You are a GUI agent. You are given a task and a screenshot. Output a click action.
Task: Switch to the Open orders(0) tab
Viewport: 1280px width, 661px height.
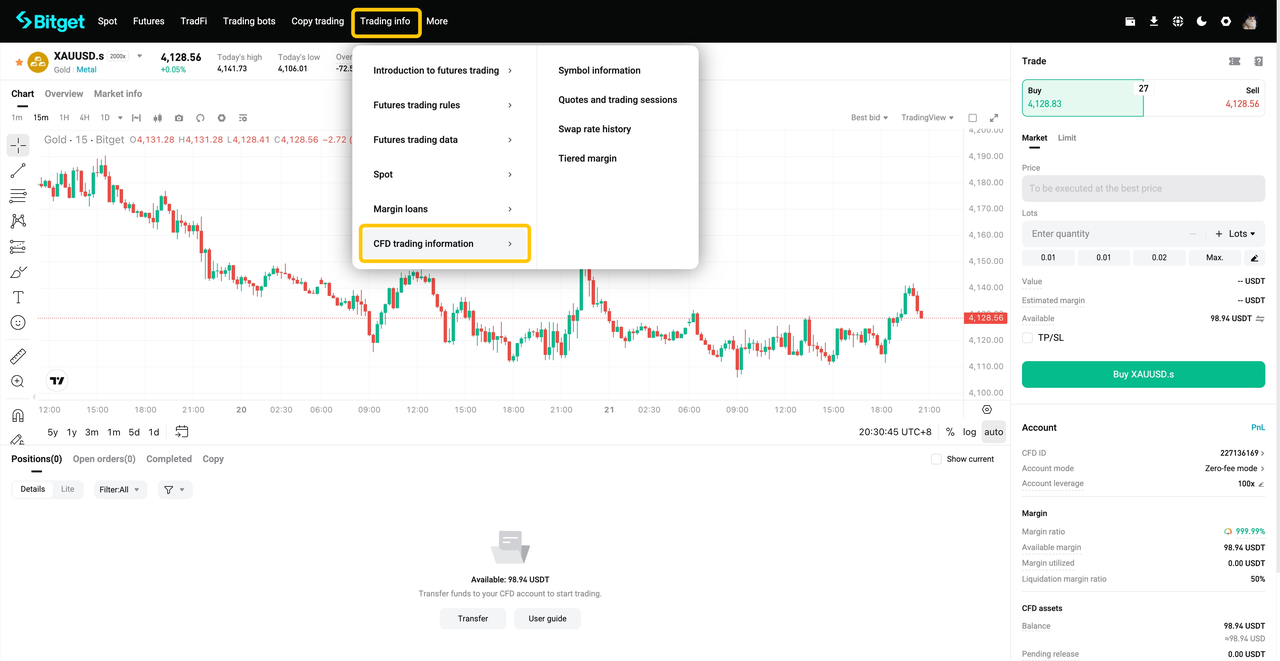[x=104, y=459]
